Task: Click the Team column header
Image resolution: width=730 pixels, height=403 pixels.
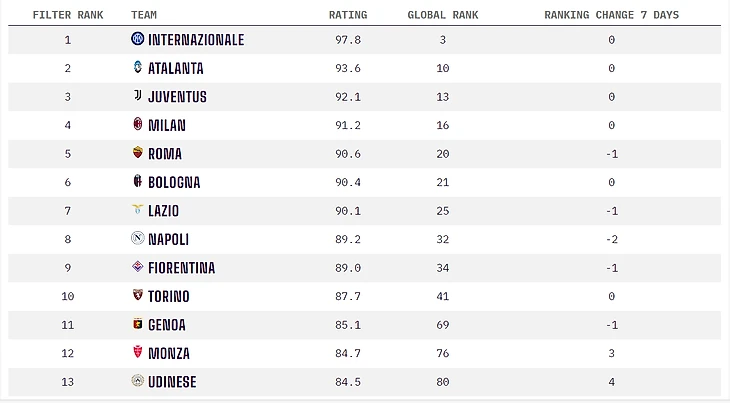Action: click(144, 15)
